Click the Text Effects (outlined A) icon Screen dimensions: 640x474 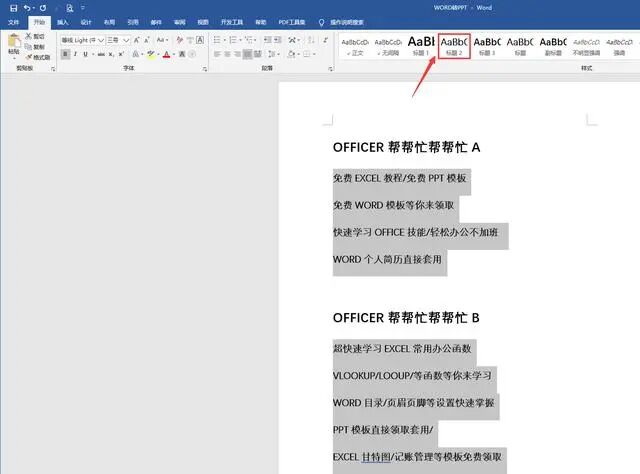tap(136, 54)
